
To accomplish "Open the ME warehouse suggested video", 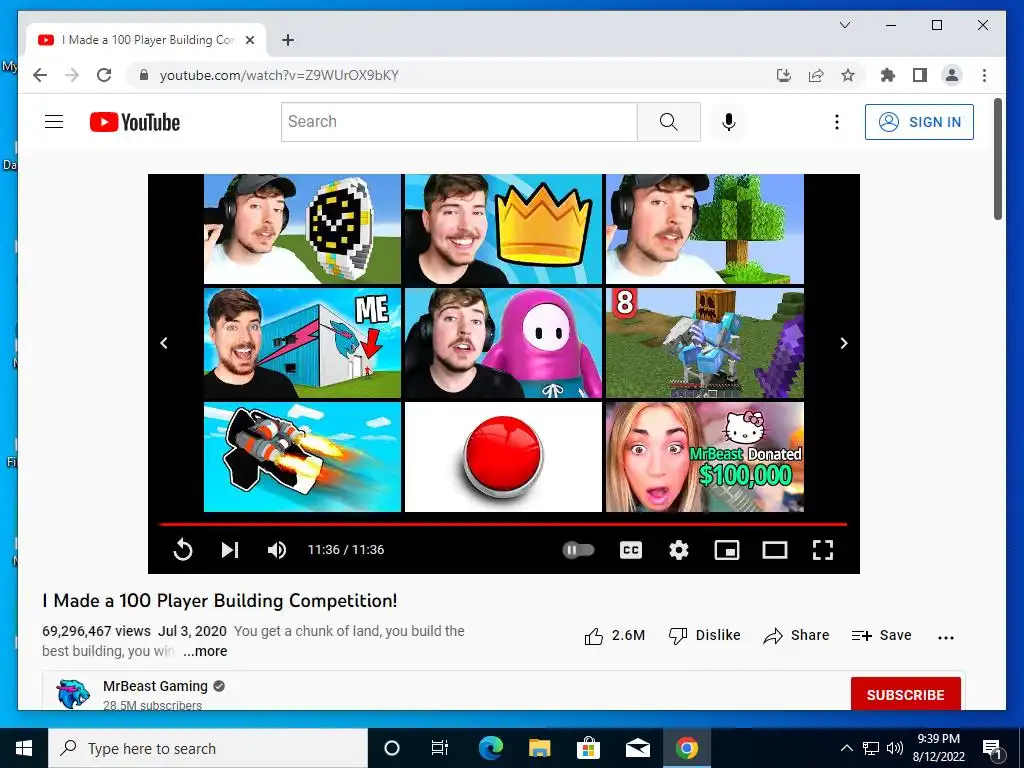I will [302, 343].
